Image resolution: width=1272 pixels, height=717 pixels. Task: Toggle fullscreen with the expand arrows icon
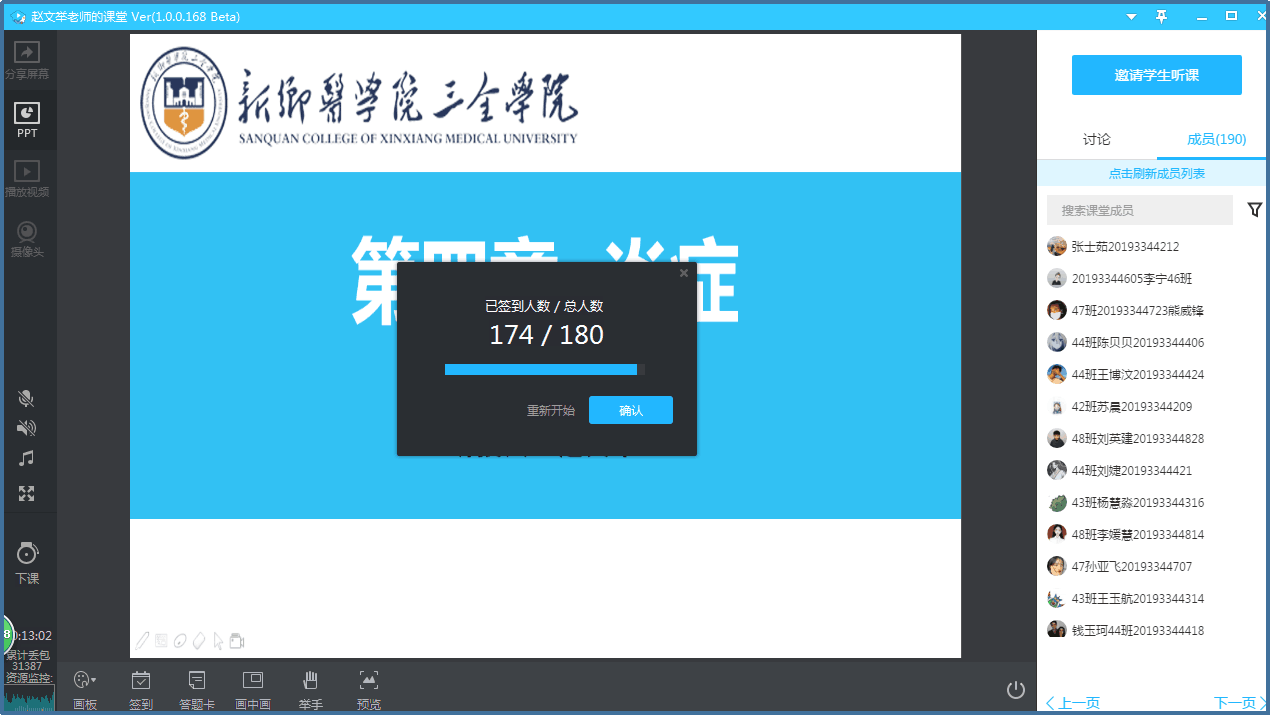(27, 493)
